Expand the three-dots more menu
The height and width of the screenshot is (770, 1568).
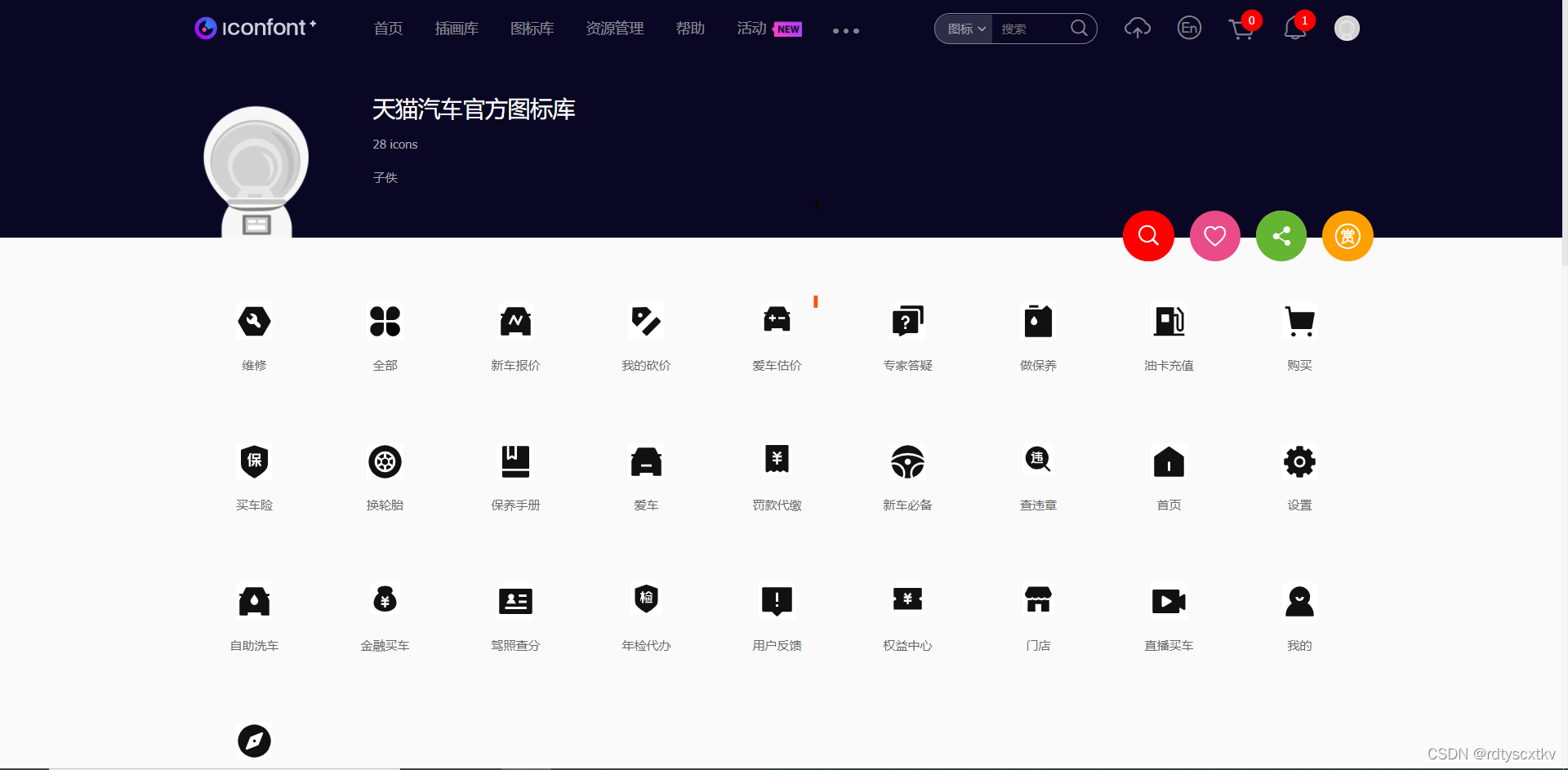coord(845,31)
